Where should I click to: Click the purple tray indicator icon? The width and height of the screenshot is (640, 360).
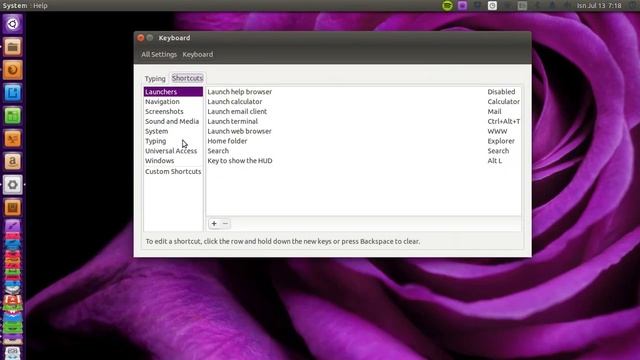[462, 5]
